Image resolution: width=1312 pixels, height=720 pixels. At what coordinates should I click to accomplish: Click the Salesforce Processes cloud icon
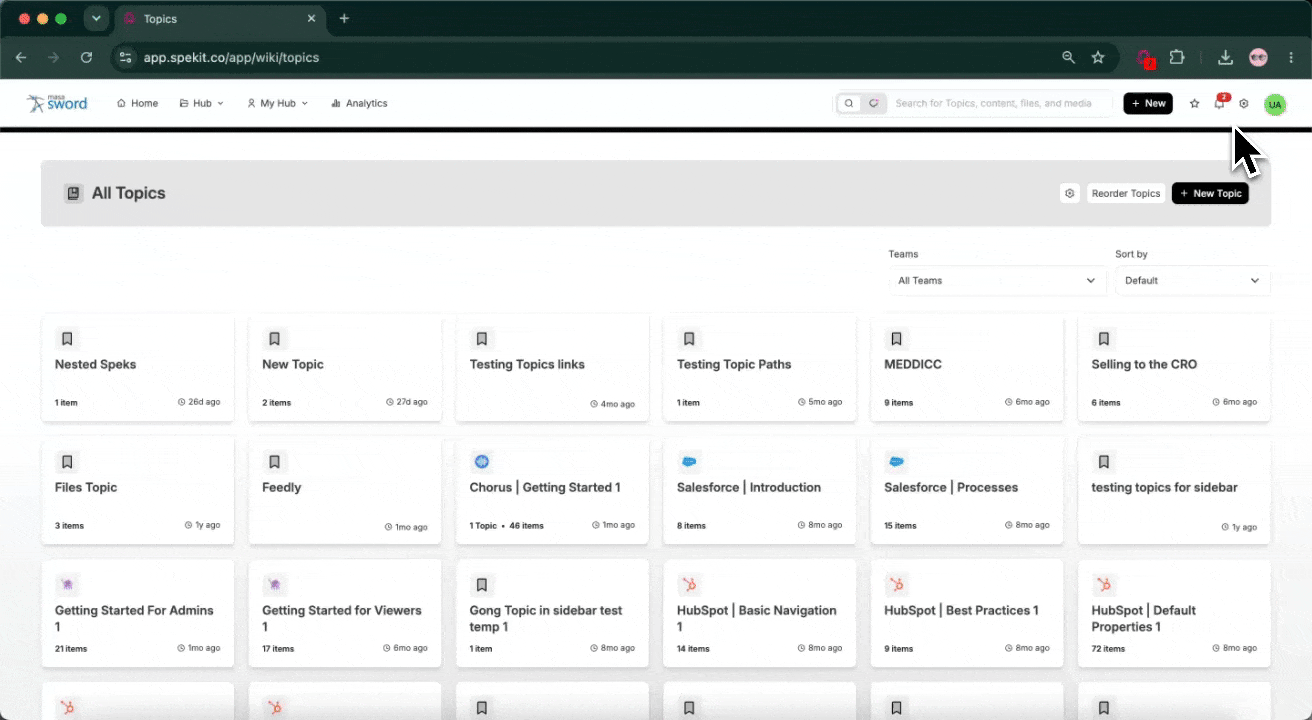[897, 462]
